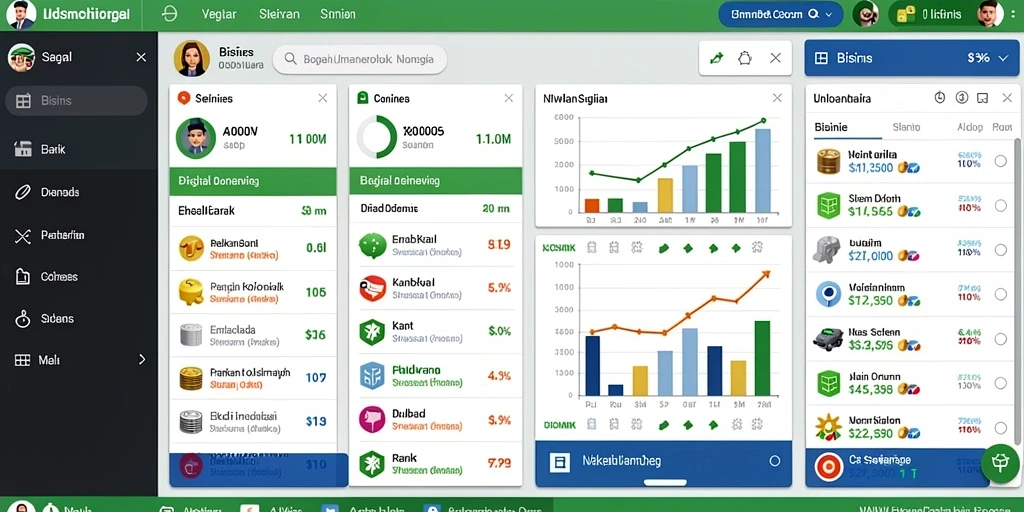Select the radio button for Nointarila row

[1000, 161]
